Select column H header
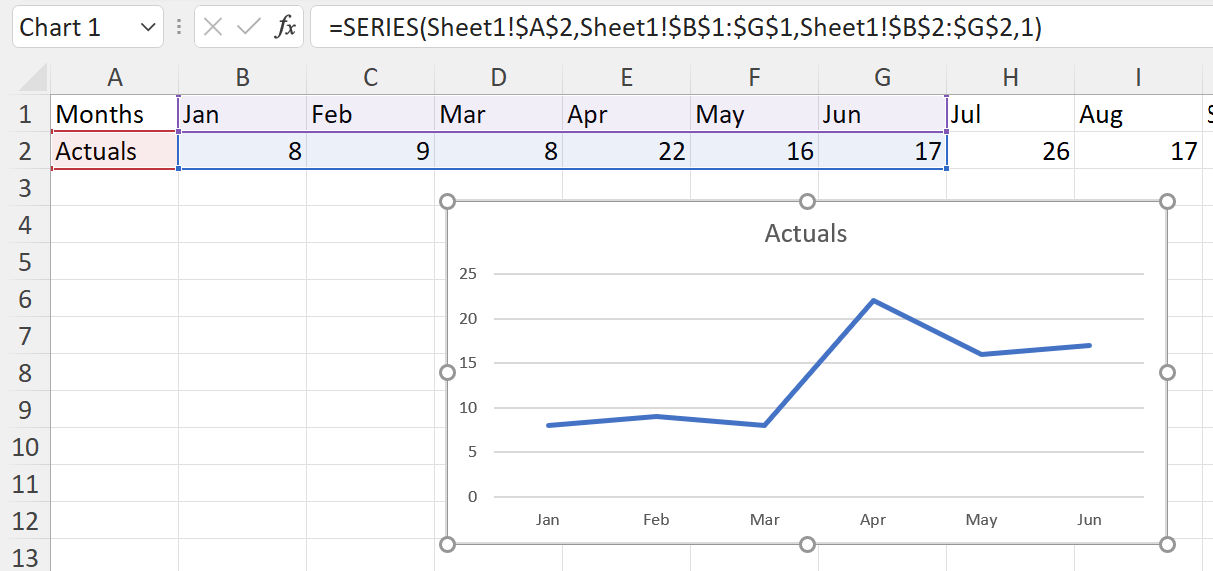This screenshot has width=1213, height=571. coord(1010,78)
